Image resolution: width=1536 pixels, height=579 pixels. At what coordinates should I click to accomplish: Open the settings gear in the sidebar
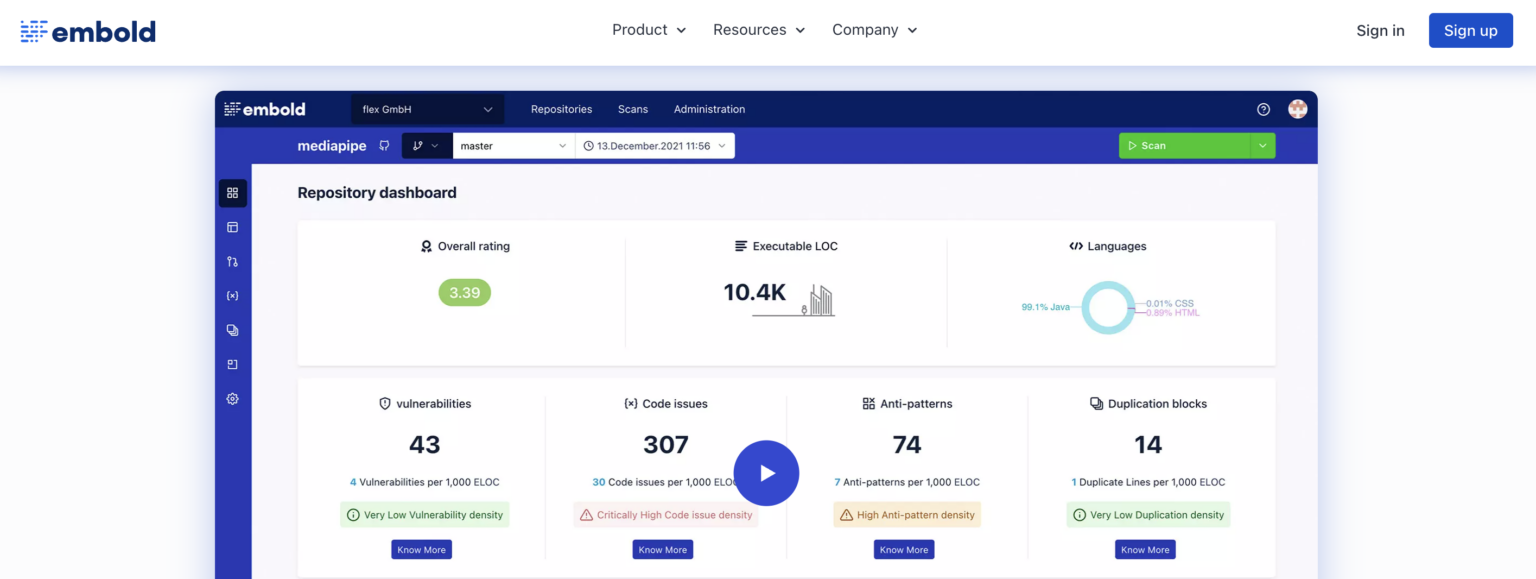click(232, 399)
